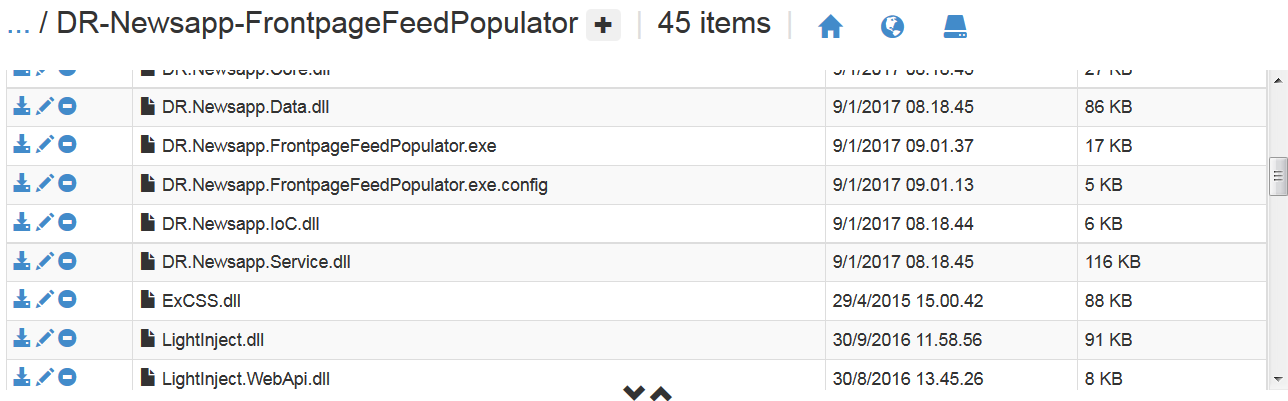Viewport: 1288px width, 401px height.
Task: Download DR.Newsapp.FrontpageFeedPopulator.exe
Action: coord(21,145)
